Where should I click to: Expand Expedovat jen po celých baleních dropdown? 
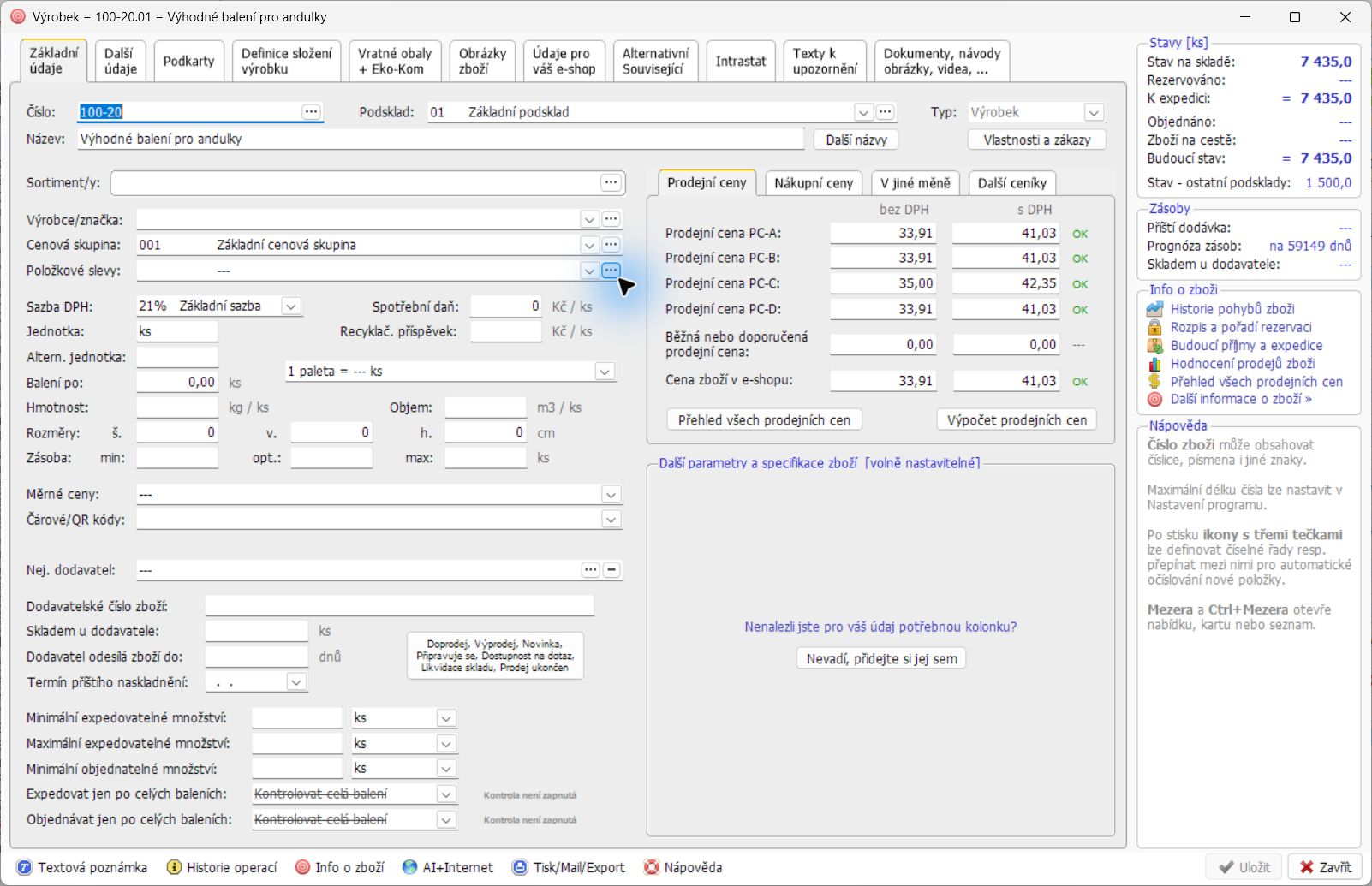point(446,794)
